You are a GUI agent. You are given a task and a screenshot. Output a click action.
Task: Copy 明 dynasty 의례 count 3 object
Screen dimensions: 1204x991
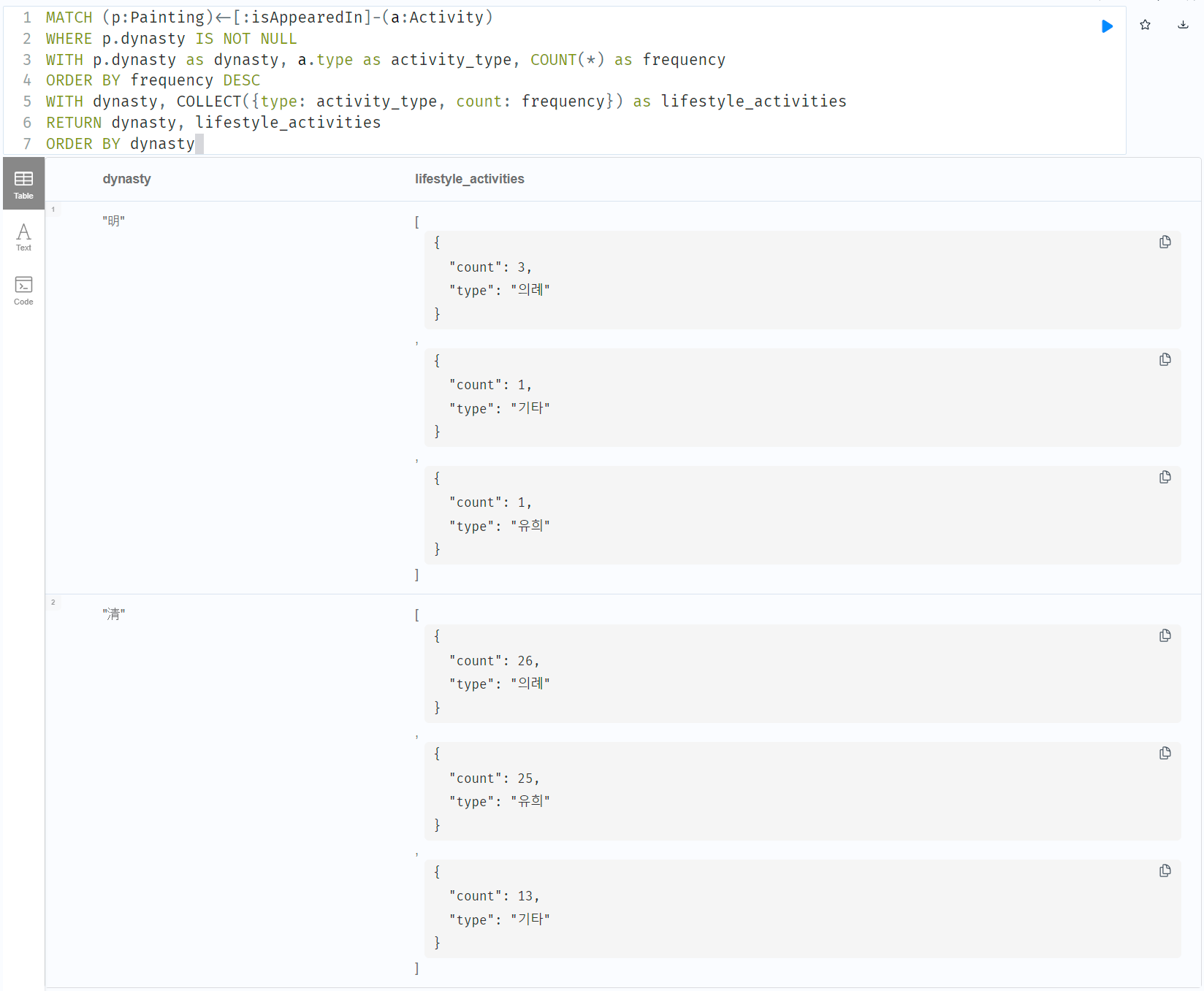[1165, 242]
